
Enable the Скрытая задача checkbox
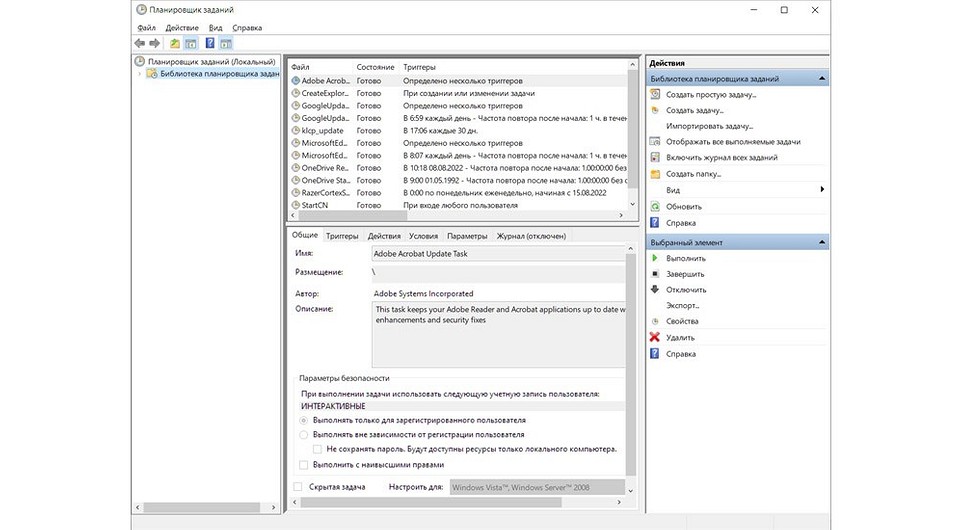(298, 487)
